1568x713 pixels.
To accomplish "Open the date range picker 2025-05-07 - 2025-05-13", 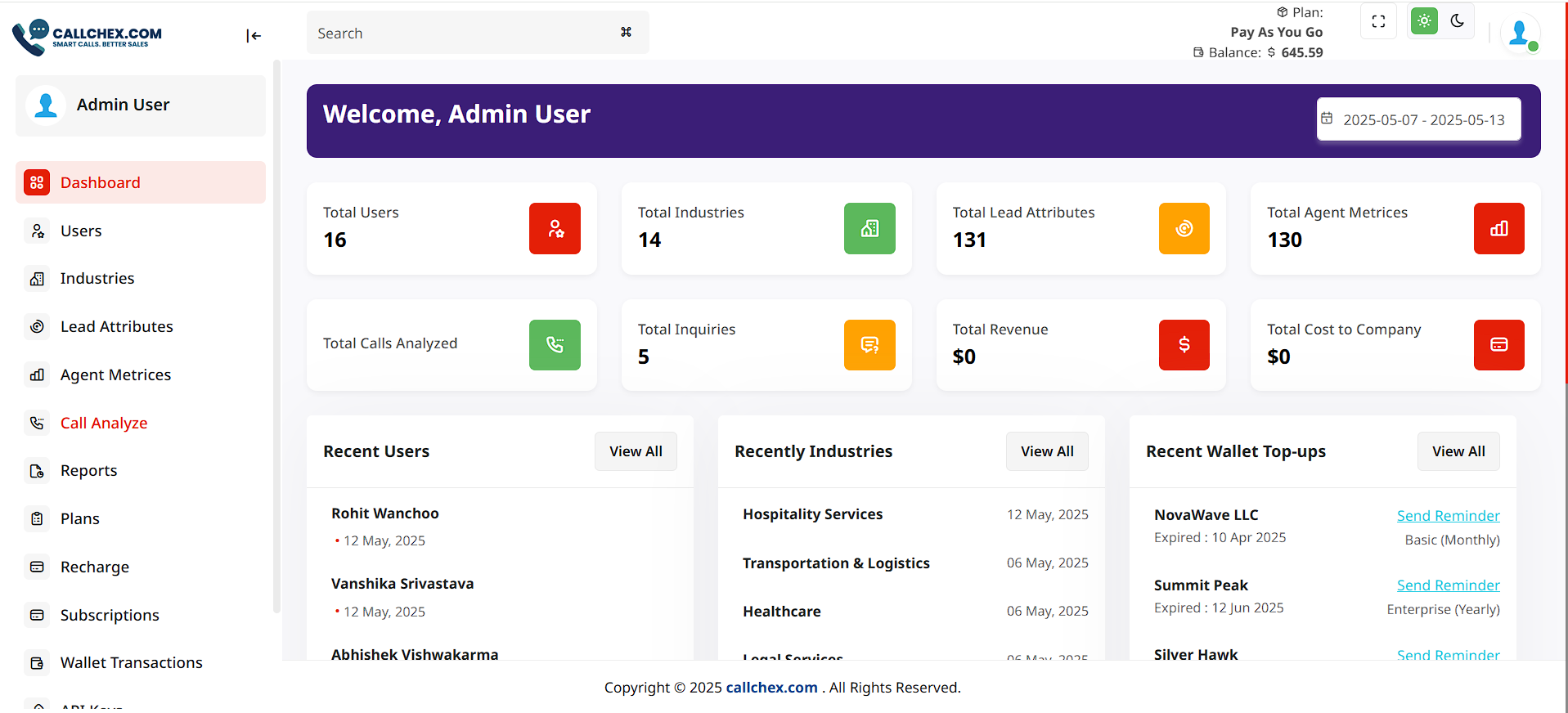I will click(1419, 119).
